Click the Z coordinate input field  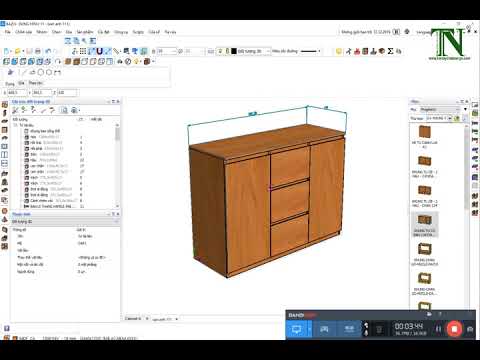pyautogui.click(x=67, y=93)
